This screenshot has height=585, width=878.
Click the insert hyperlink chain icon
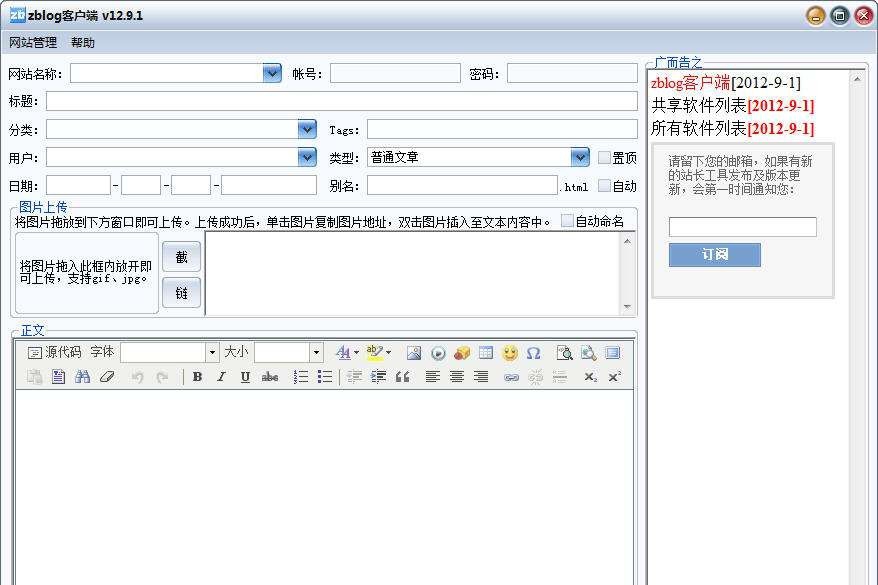pyautogui.click(x=510, y=377)
